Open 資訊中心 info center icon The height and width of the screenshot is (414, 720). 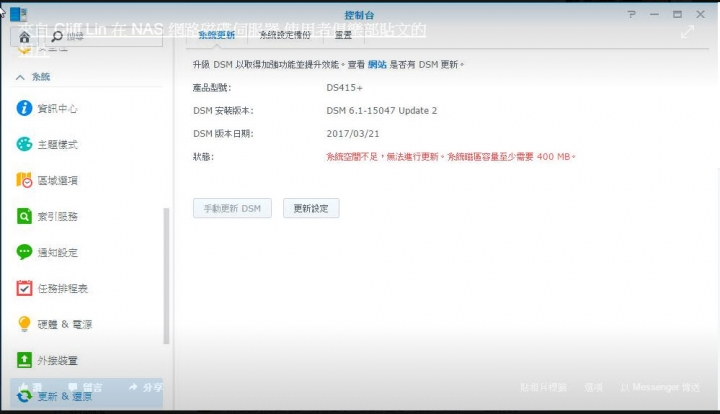pyautogui.click(x=24, y=108)
